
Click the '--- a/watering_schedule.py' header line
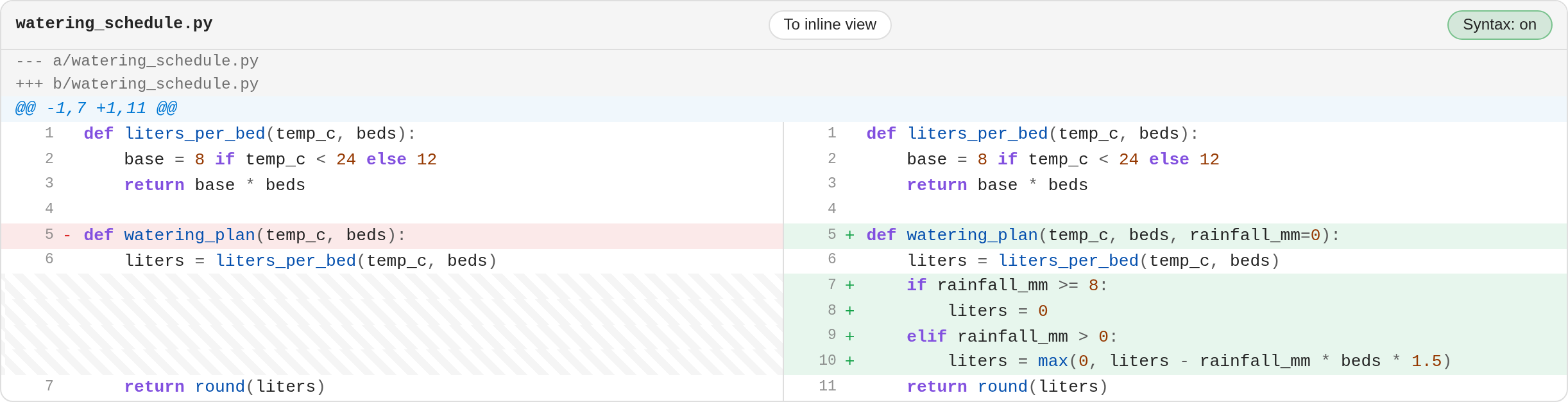pyautogui.click(x=784, y=61)
